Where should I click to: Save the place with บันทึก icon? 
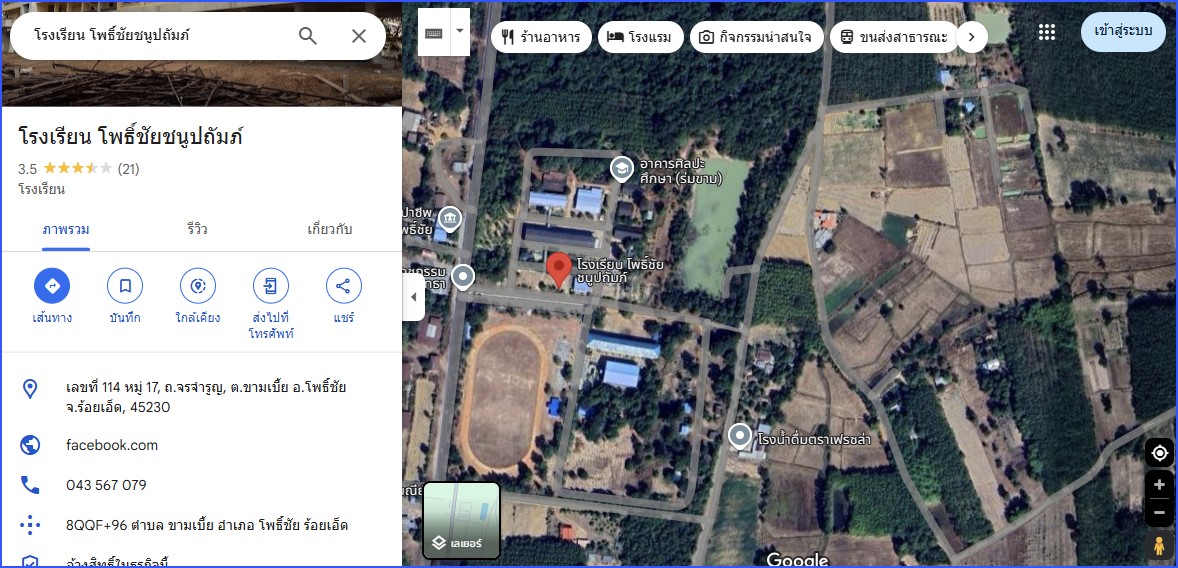point(125,286)
